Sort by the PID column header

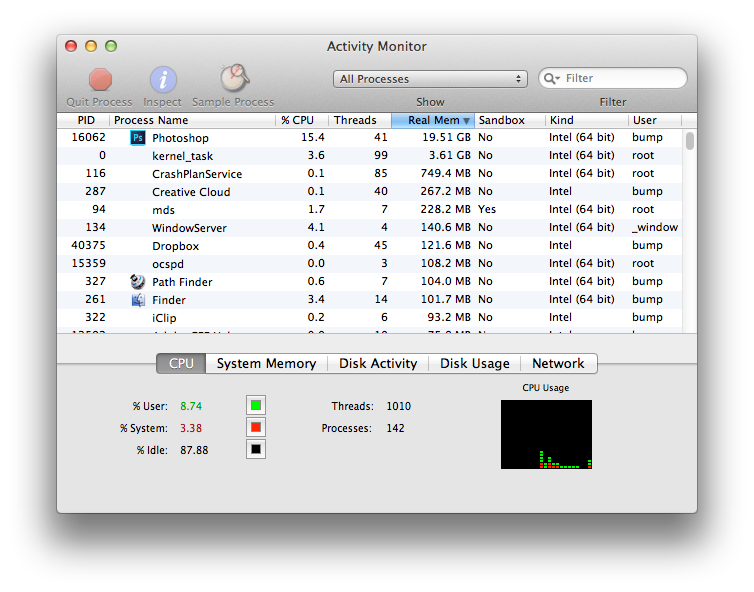pos(83,120)
